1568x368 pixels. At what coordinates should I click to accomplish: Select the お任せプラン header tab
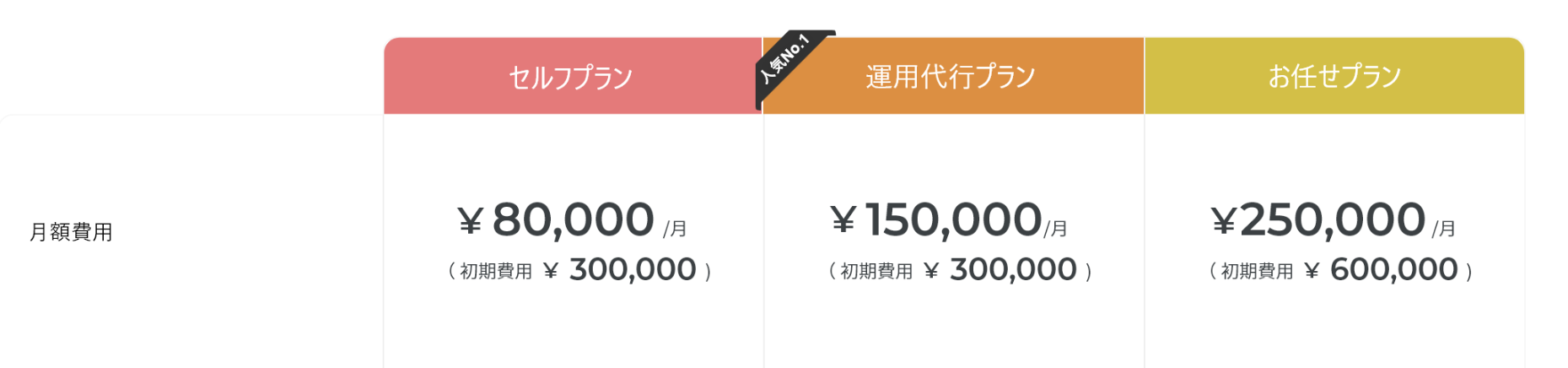(1334, 77)
